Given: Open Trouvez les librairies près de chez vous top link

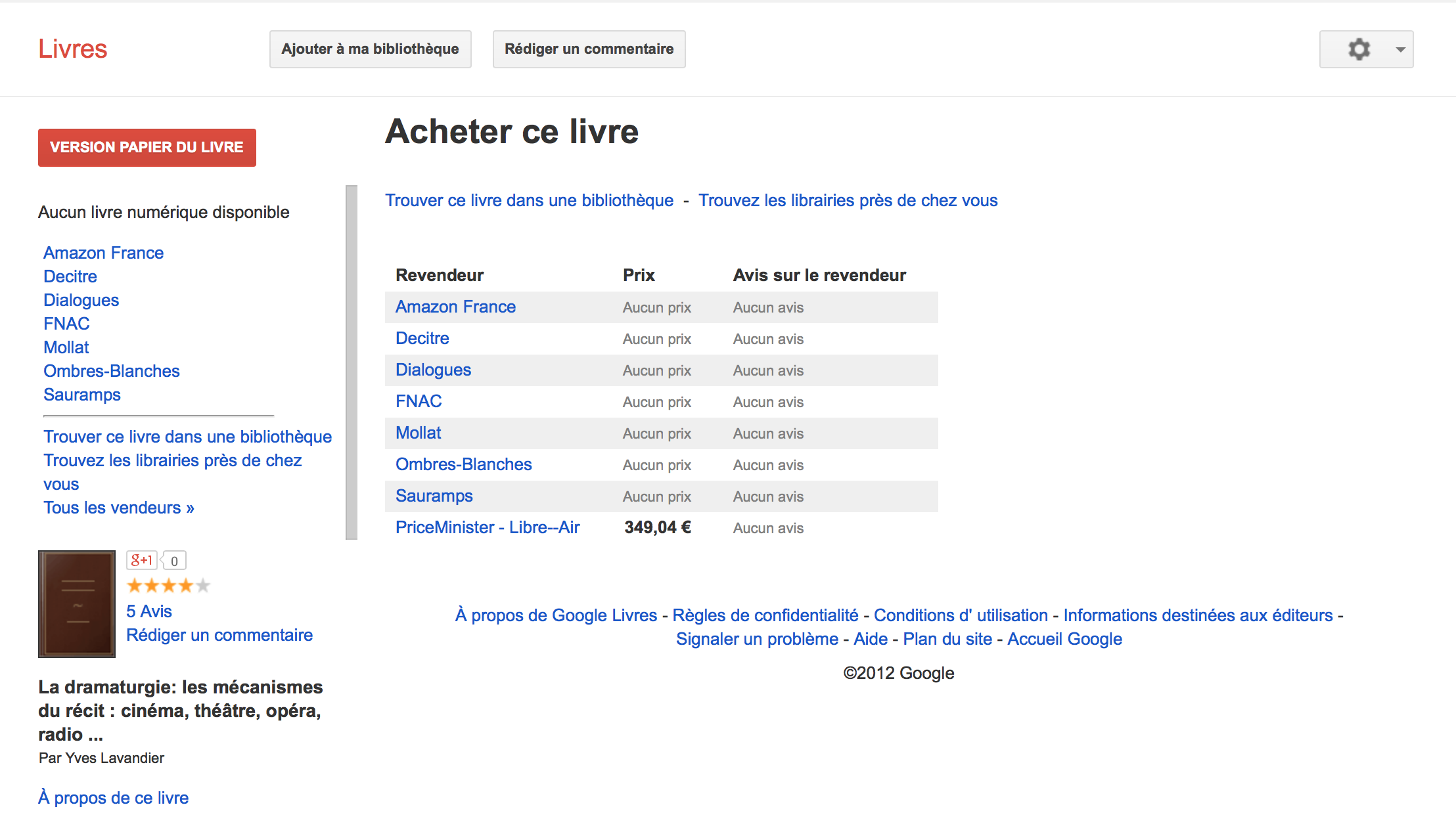Looking at the screenshot, I should 848,200.
